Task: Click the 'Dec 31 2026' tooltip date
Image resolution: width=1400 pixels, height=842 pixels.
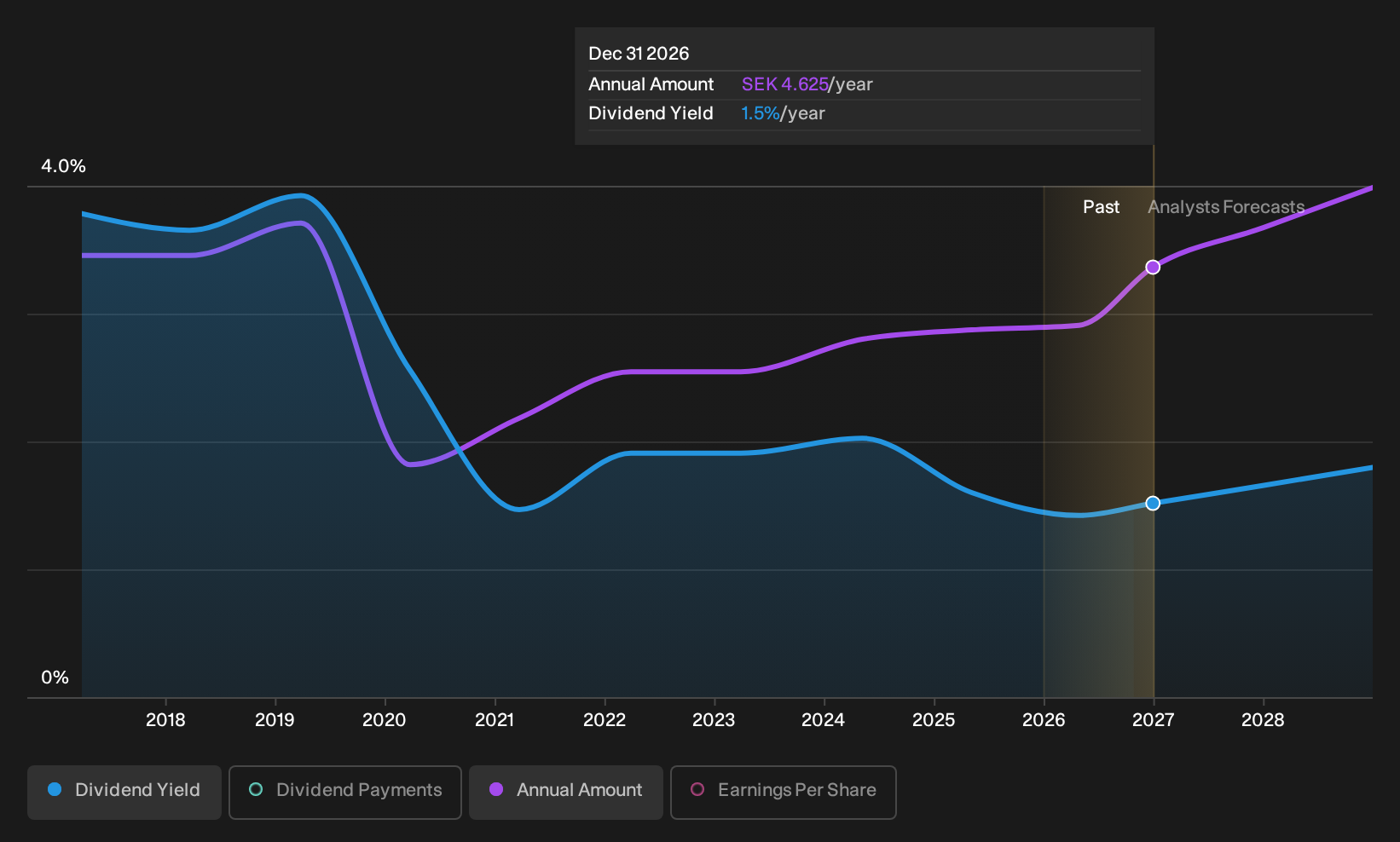Action: 639,54
